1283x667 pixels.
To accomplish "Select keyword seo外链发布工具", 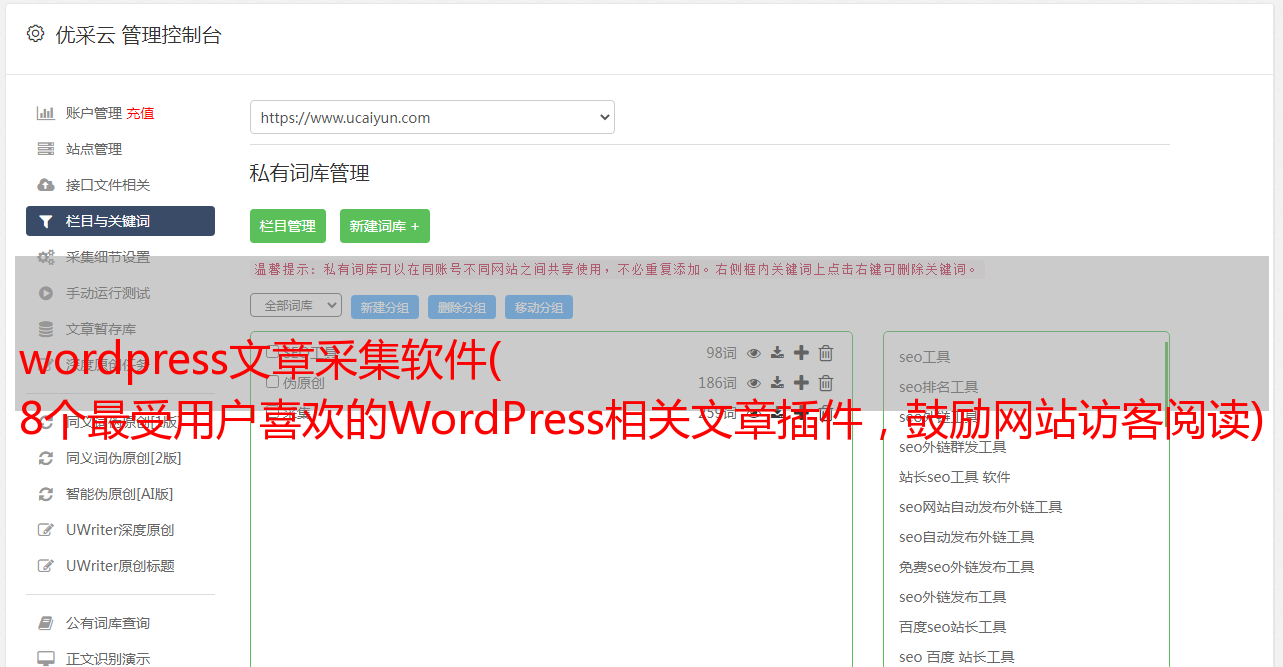I will [953, 597].
